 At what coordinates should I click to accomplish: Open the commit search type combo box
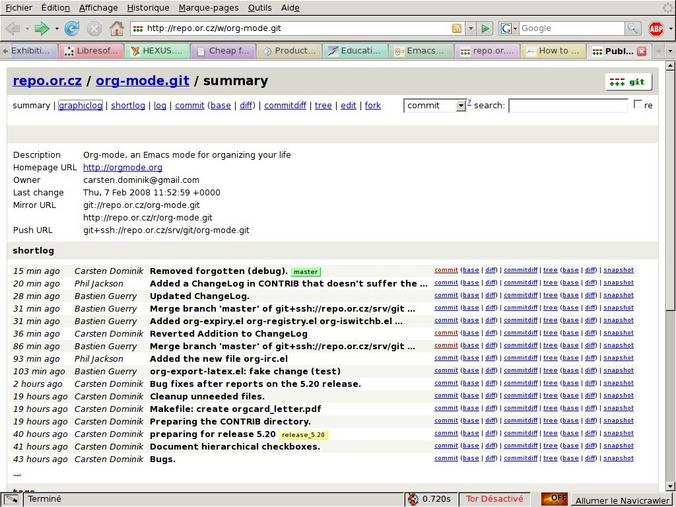click(435, 106)
